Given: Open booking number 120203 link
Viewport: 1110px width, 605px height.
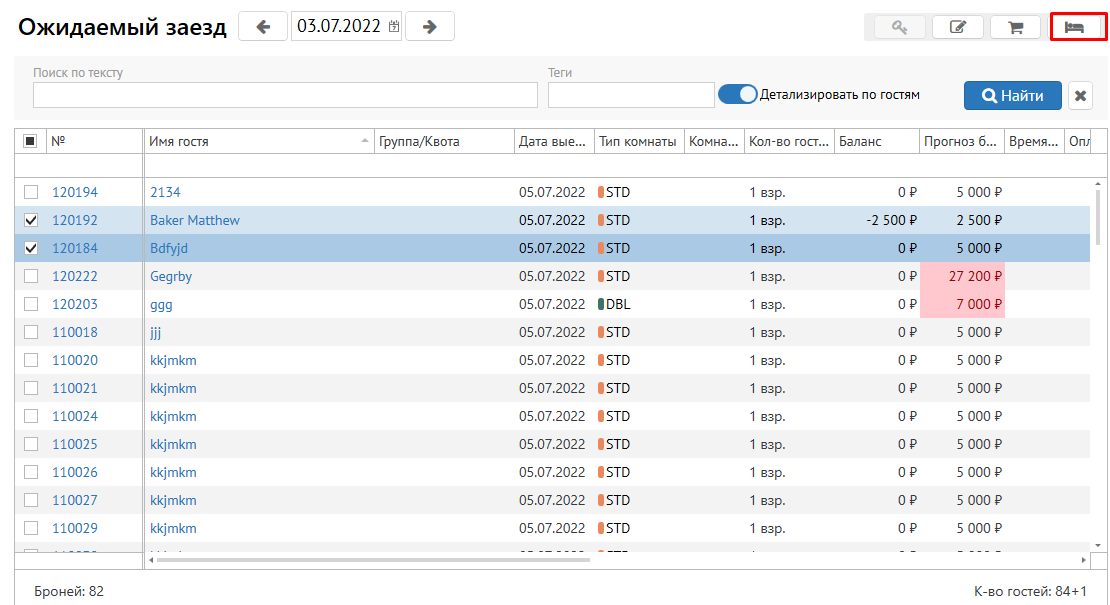Looking at the screenshot, I should coord(75,304).
